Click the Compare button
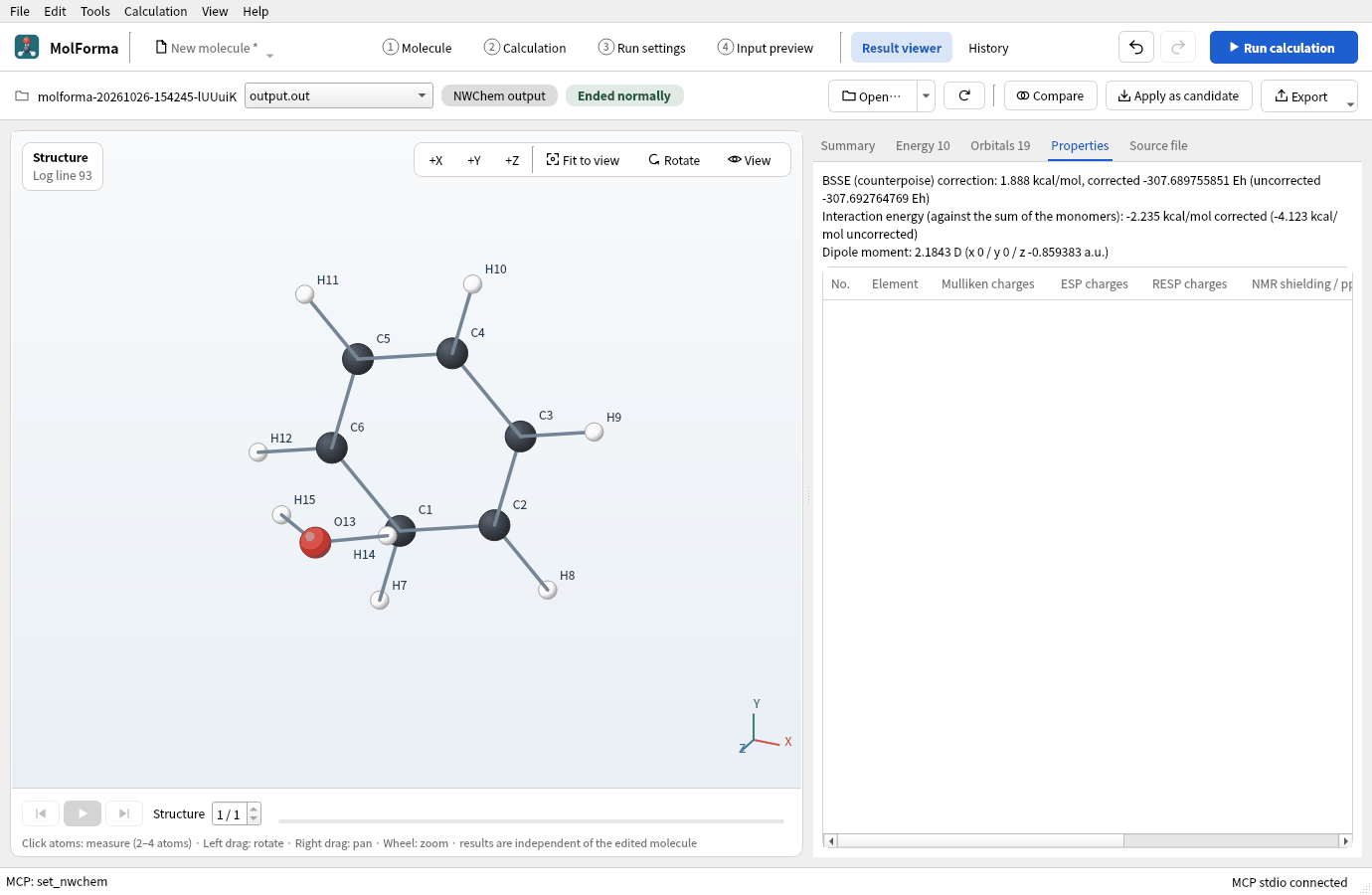Screen dimensions: 1372x895 coord(1051,95)
